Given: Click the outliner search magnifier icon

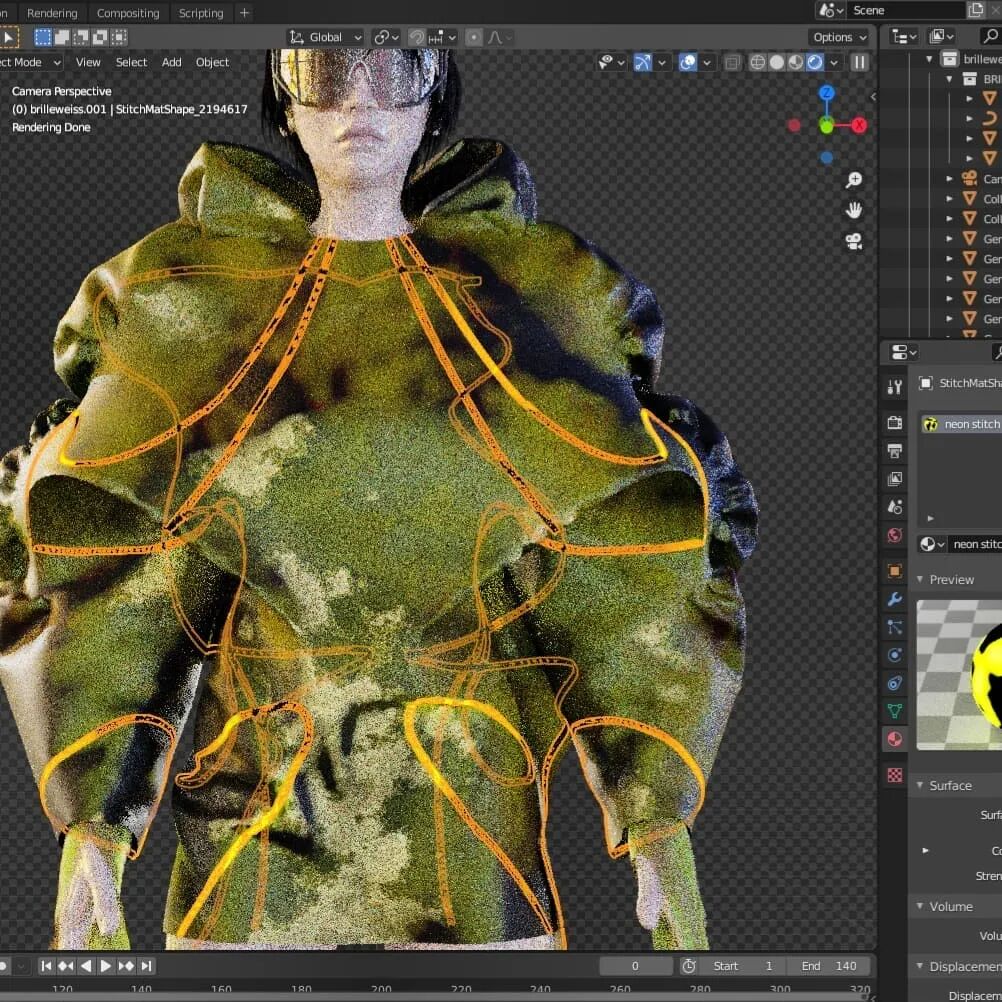Looking at the screenshot, I should [990, 36].
